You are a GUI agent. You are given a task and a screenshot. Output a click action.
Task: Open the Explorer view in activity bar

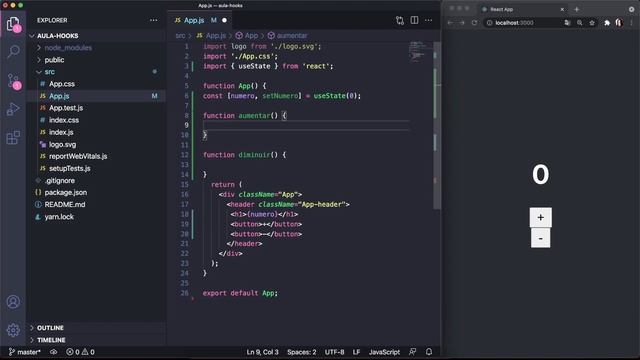pyautogui.click(x=13, y=24)
